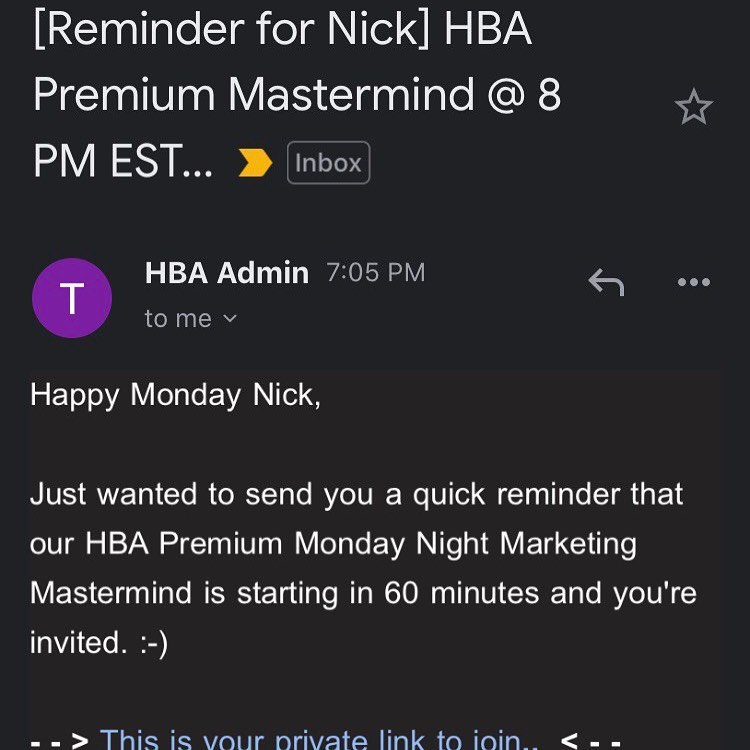Image resolution: width=750 pixels, height=750 pixels.
Task: Click the "< - -" arrow after the link
Action: (590, 741)
